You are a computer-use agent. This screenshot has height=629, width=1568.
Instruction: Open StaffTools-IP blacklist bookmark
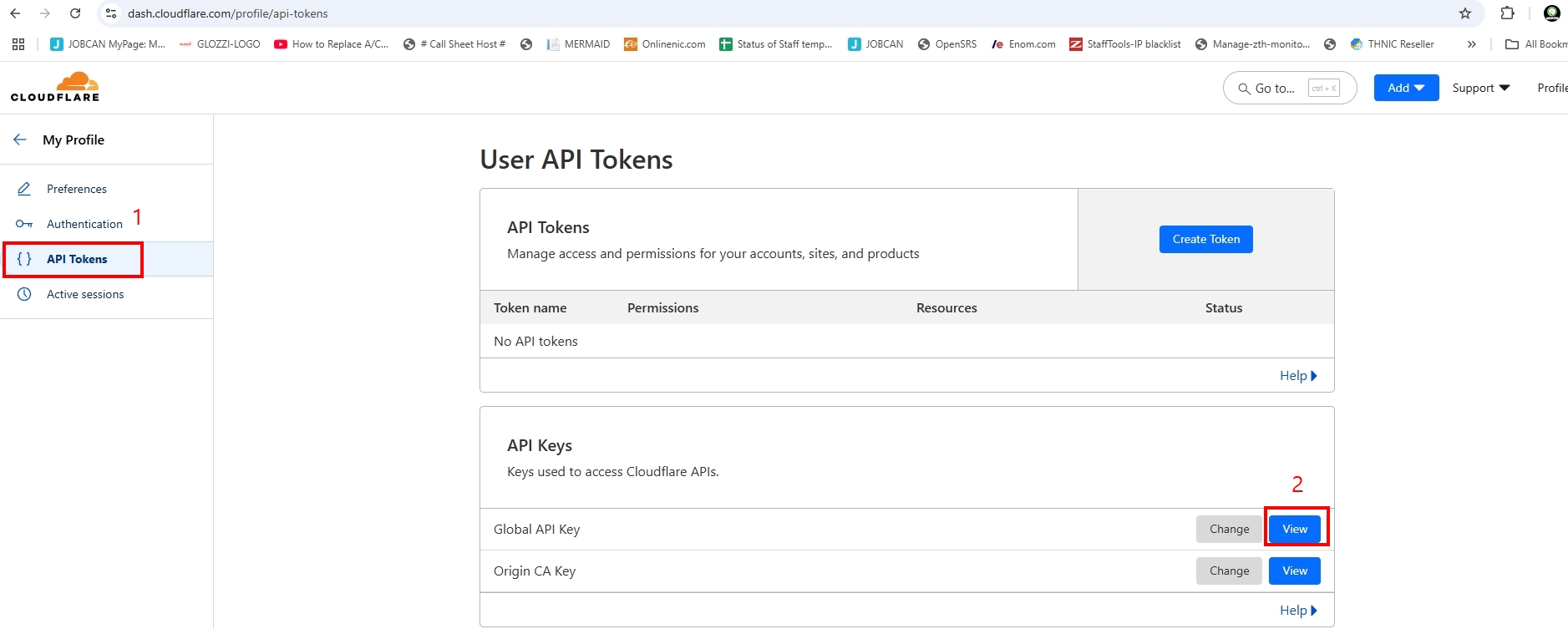(x=1125, y=44)
